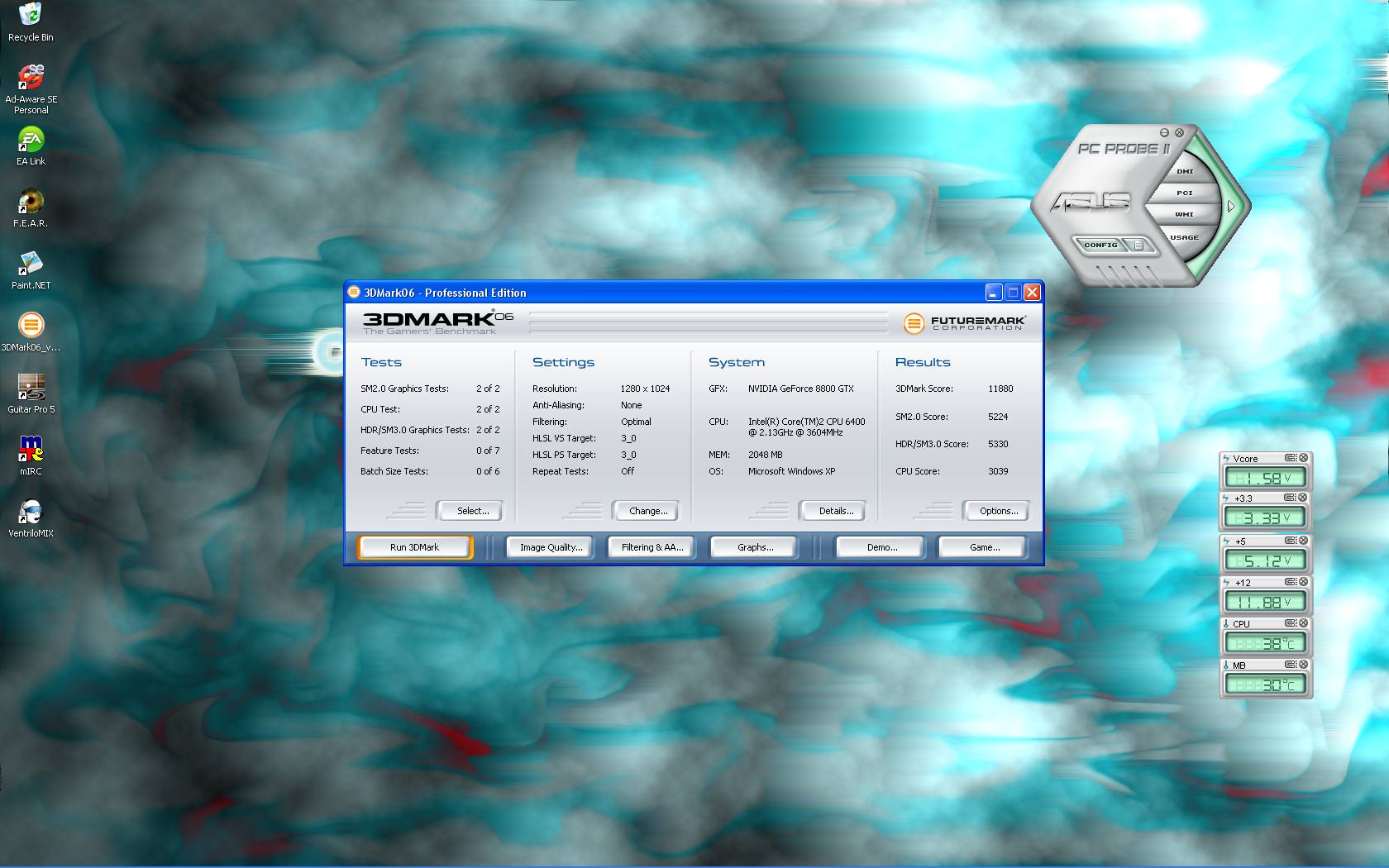Image resolution: width=1389 pixels, height=868 pixels.
Task: Click the SM2.0 Score value 5224
Action: click(x=998, y=417)
